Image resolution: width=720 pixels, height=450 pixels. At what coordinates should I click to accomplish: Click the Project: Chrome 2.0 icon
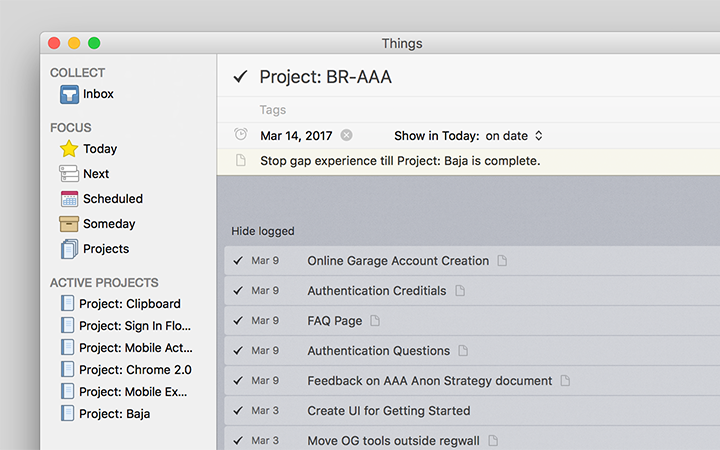click(x=68, y=369)
